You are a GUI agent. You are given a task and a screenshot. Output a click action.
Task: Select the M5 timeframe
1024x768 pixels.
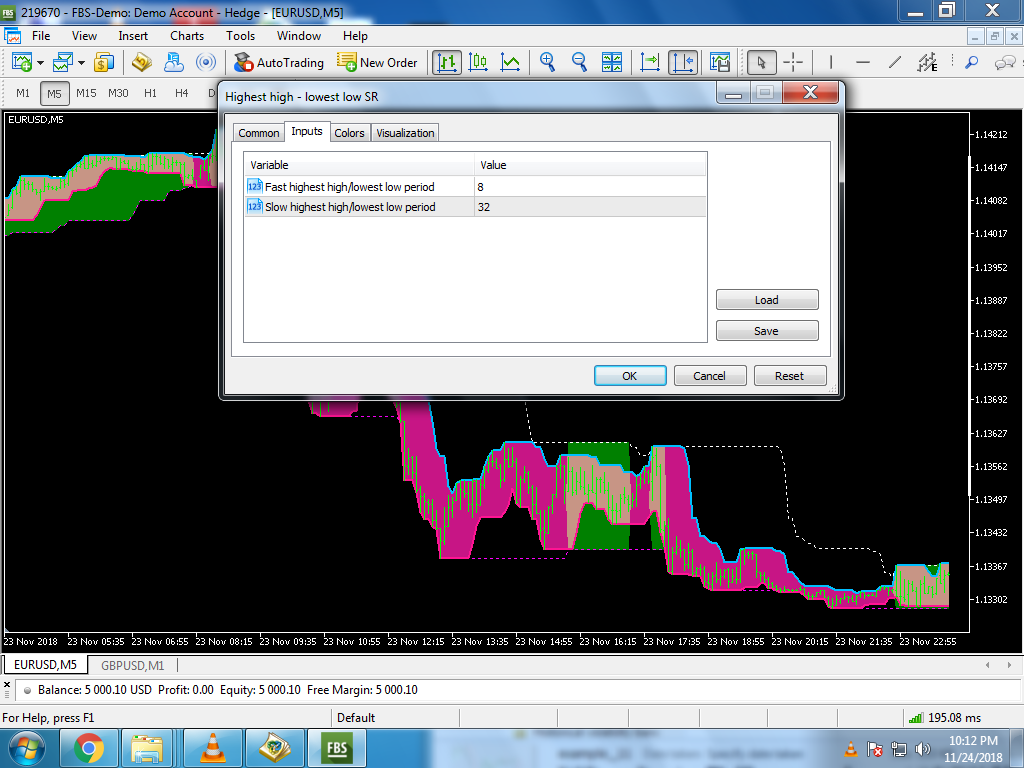[54, 93]
